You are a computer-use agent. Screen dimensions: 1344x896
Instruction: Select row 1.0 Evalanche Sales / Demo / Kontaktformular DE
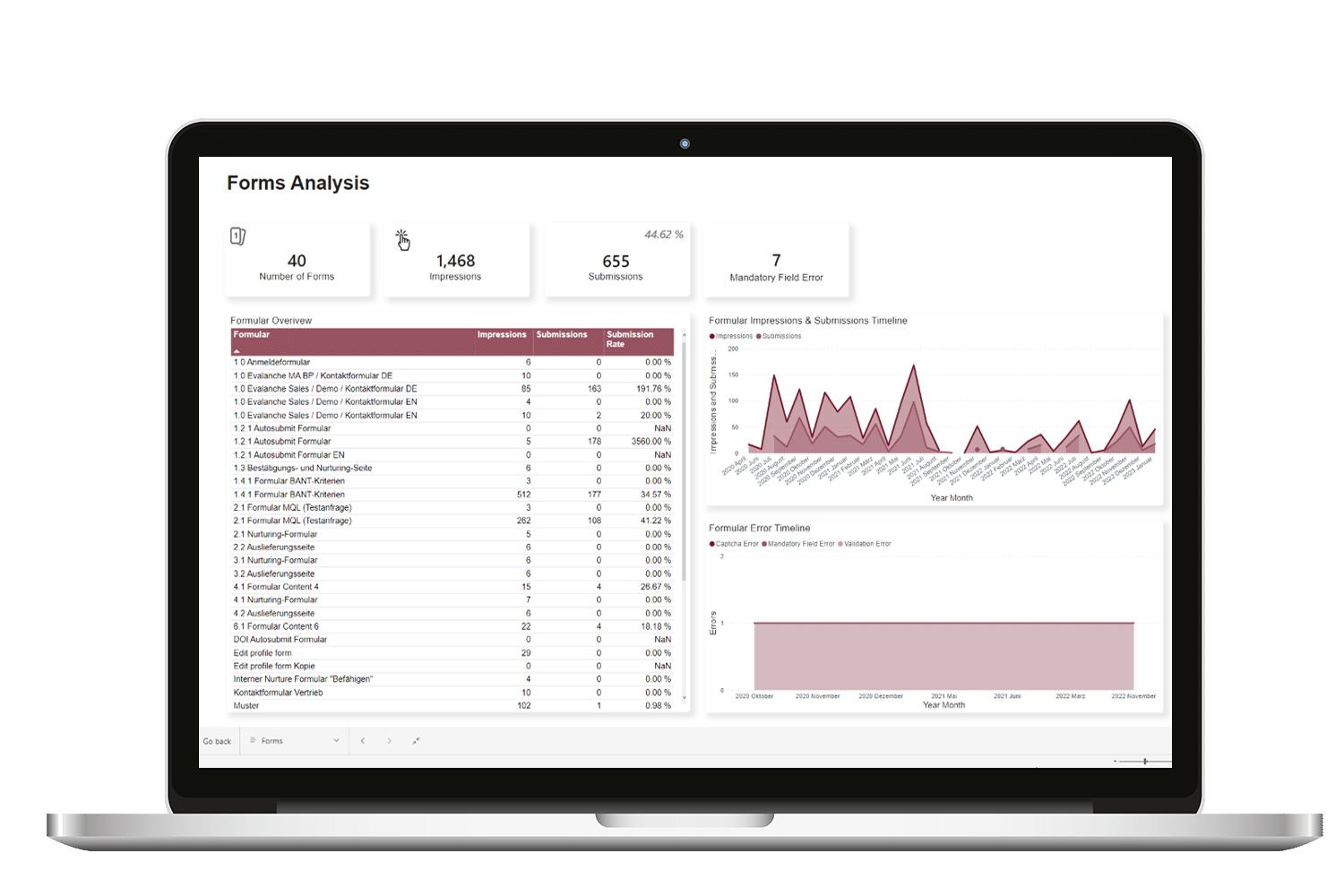point(454,389)
